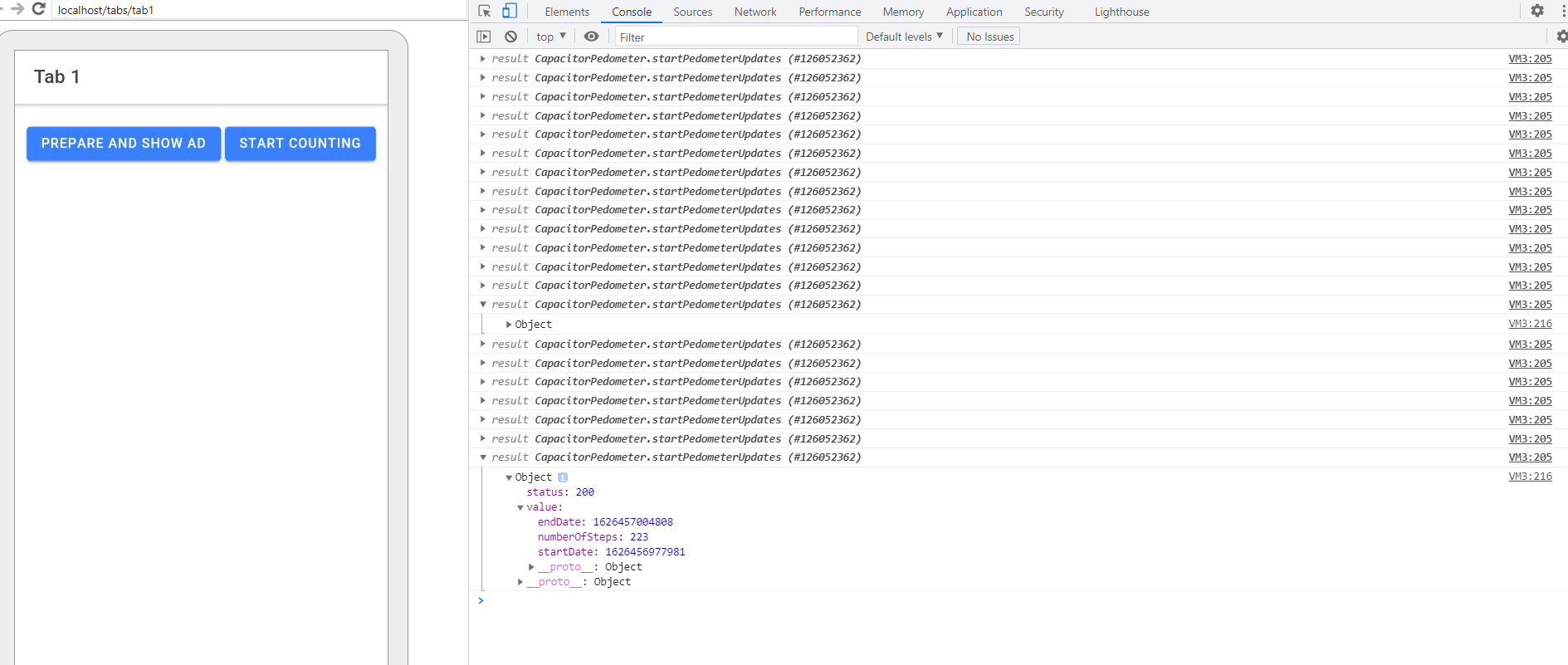Open VM3:216 link beside collapsed Object
1568x665 pixels.
coord(1530,324)
